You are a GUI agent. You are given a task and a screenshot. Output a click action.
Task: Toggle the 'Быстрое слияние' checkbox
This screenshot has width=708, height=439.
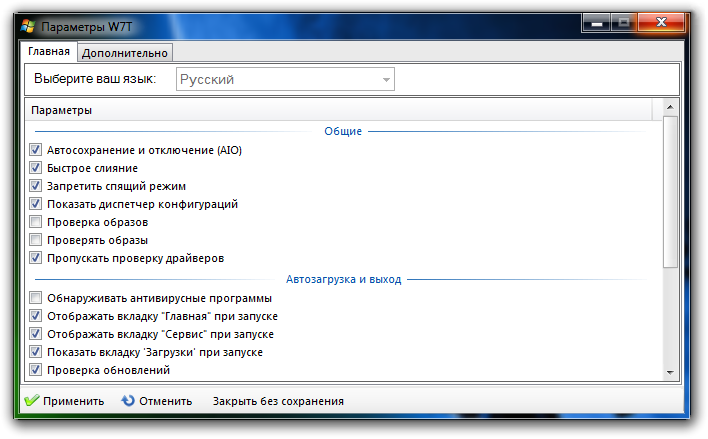click(36, 168)
